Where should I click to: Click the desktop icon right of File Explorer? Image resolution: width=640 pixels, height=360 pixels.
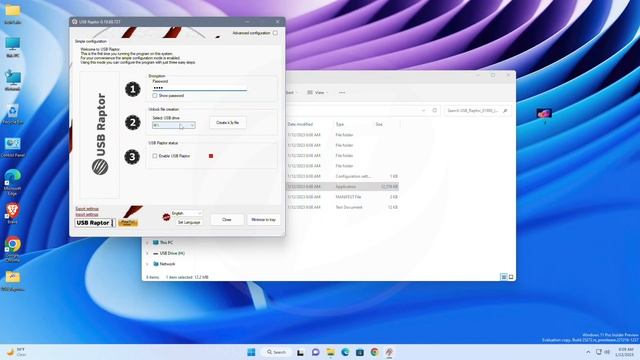point(544,115)
